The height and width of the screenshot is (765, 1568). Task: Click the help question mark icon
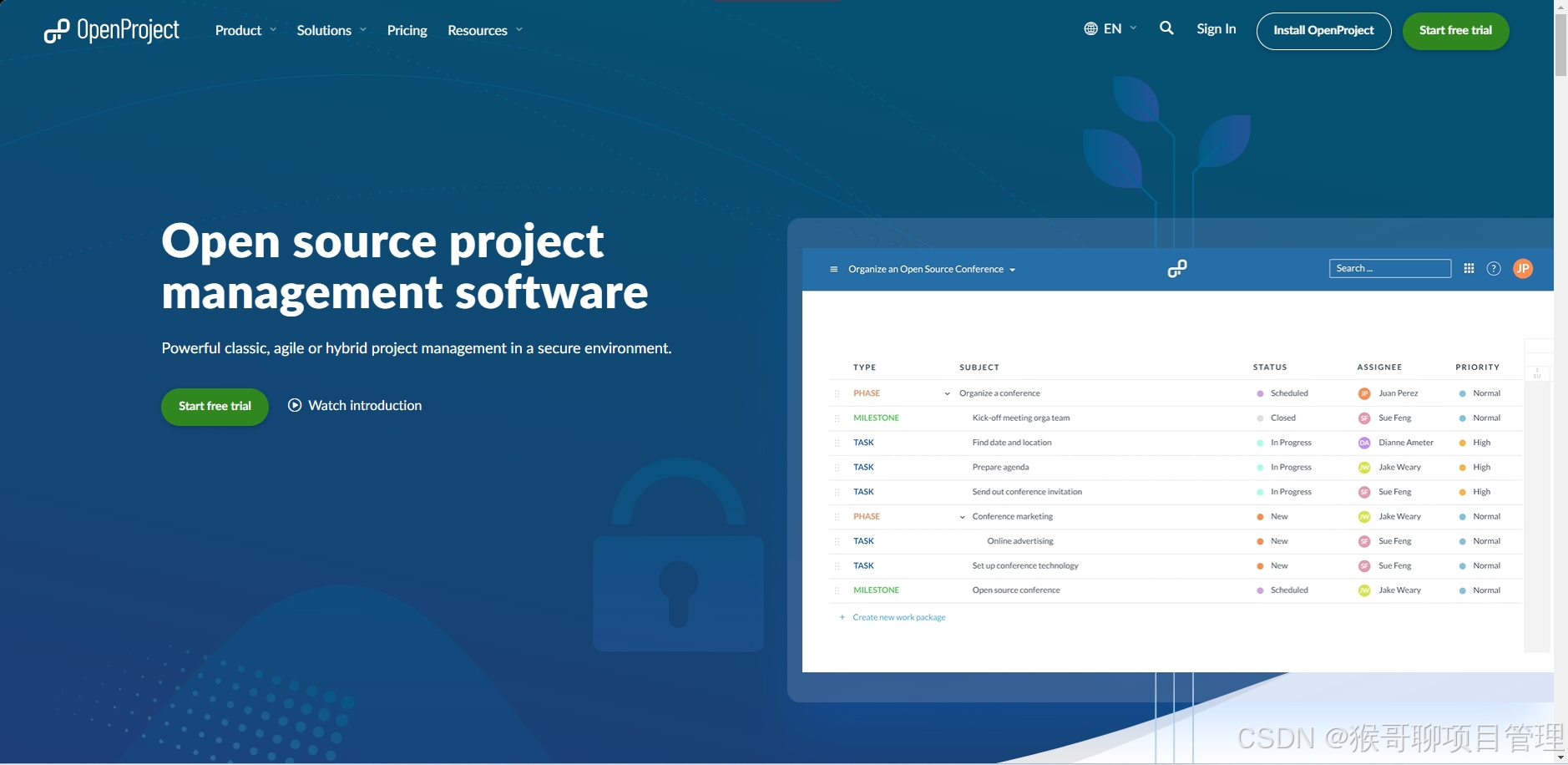[1494, 268]
